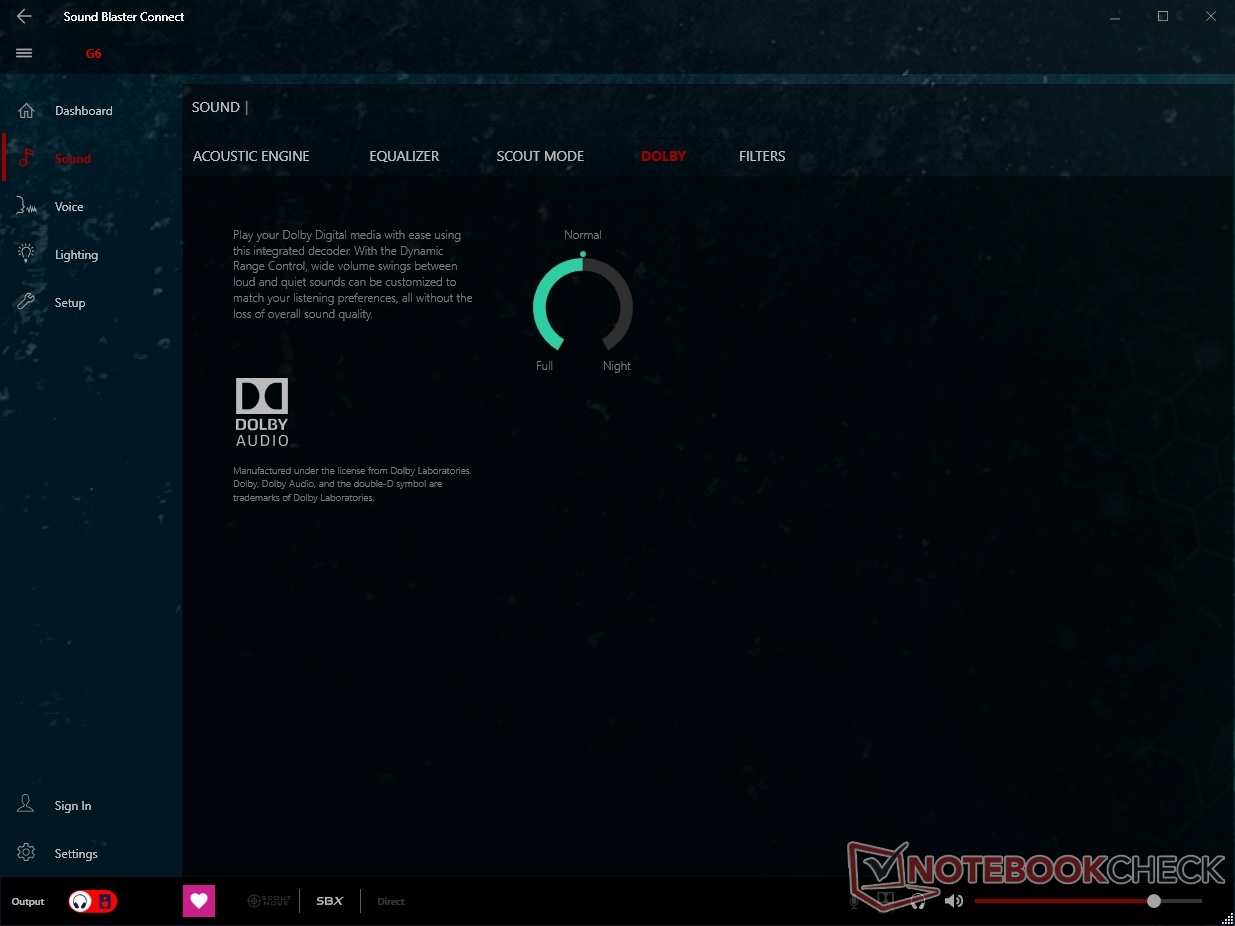The image size is (1235, 926).
Task: Set the dynamic range dial to Night
Action: pos(617,366)
